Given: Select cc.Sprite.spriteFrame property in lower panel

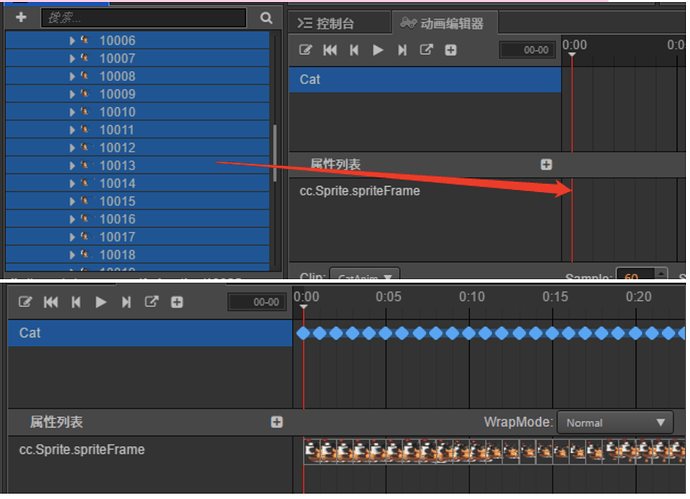Looking at the screenshot, I should (82, 450).
